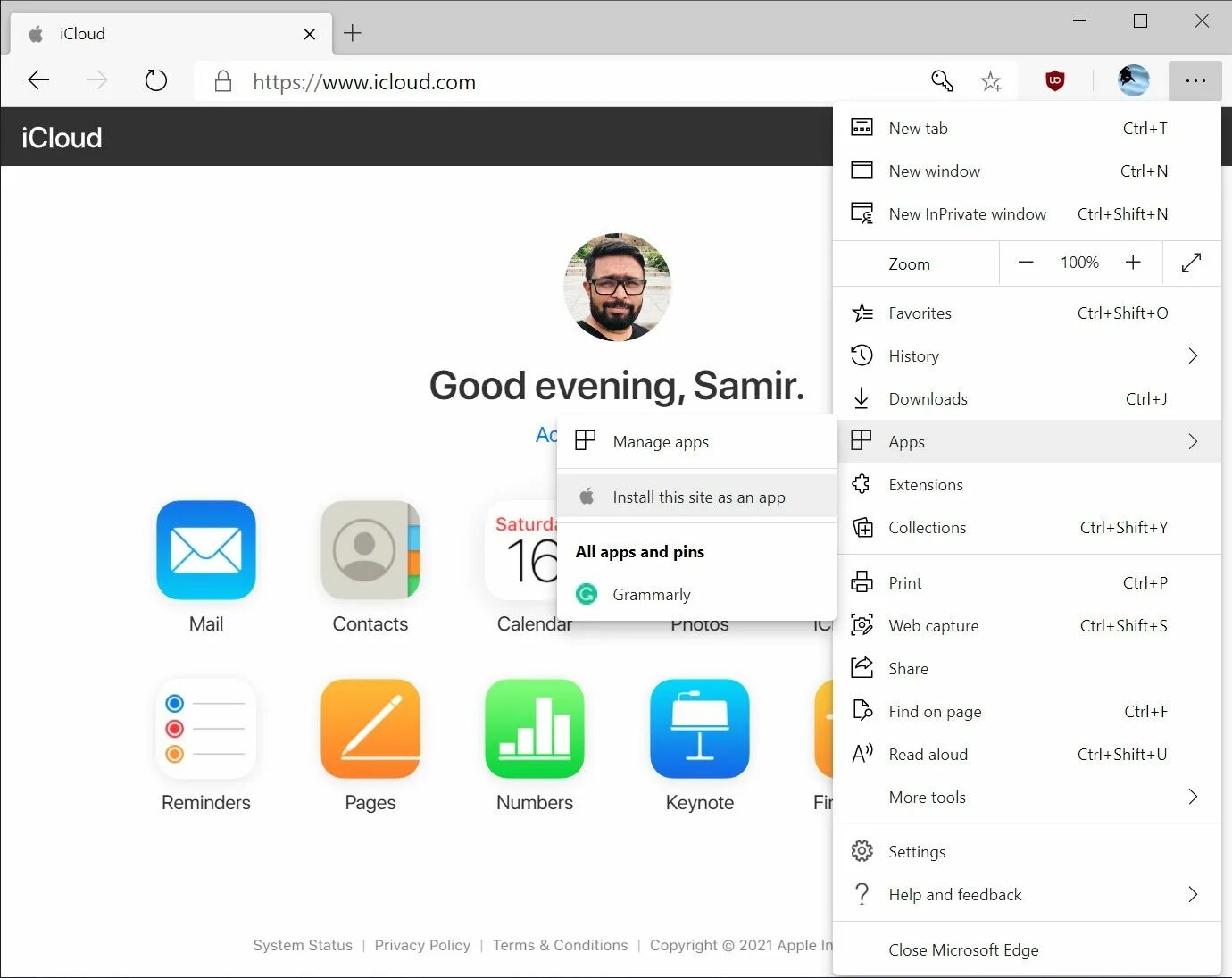
Task: Add this page to favorites star icon
Action: click(991, 81)
